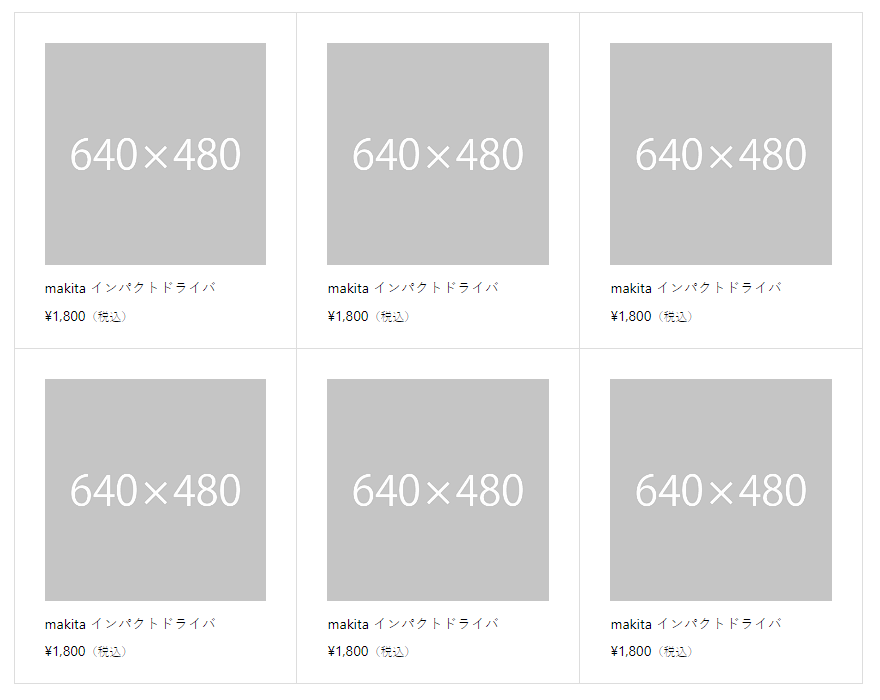The width and height of the screenshot is (880, 700).
Task: Click the top-middle makita インパクトドライバ title
Action: click(413, 288)
